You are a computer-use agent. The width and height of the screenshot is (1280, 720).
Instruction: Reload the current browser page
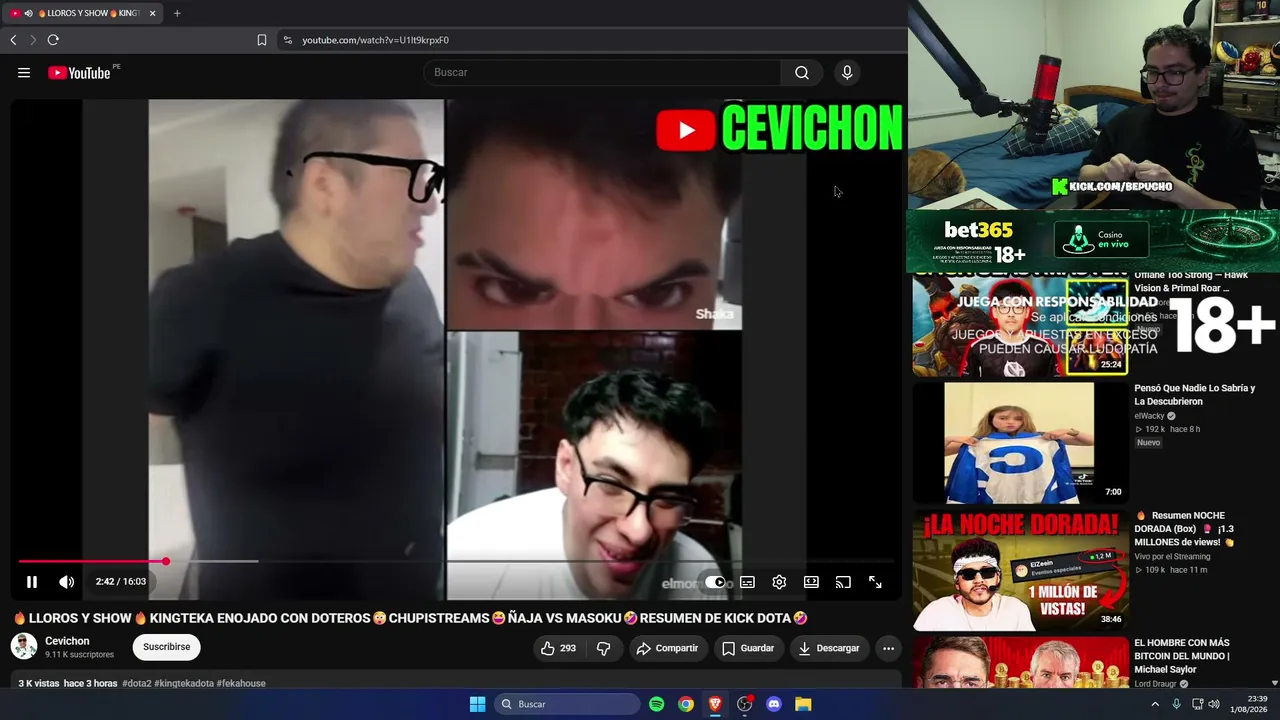pos(53,40)
